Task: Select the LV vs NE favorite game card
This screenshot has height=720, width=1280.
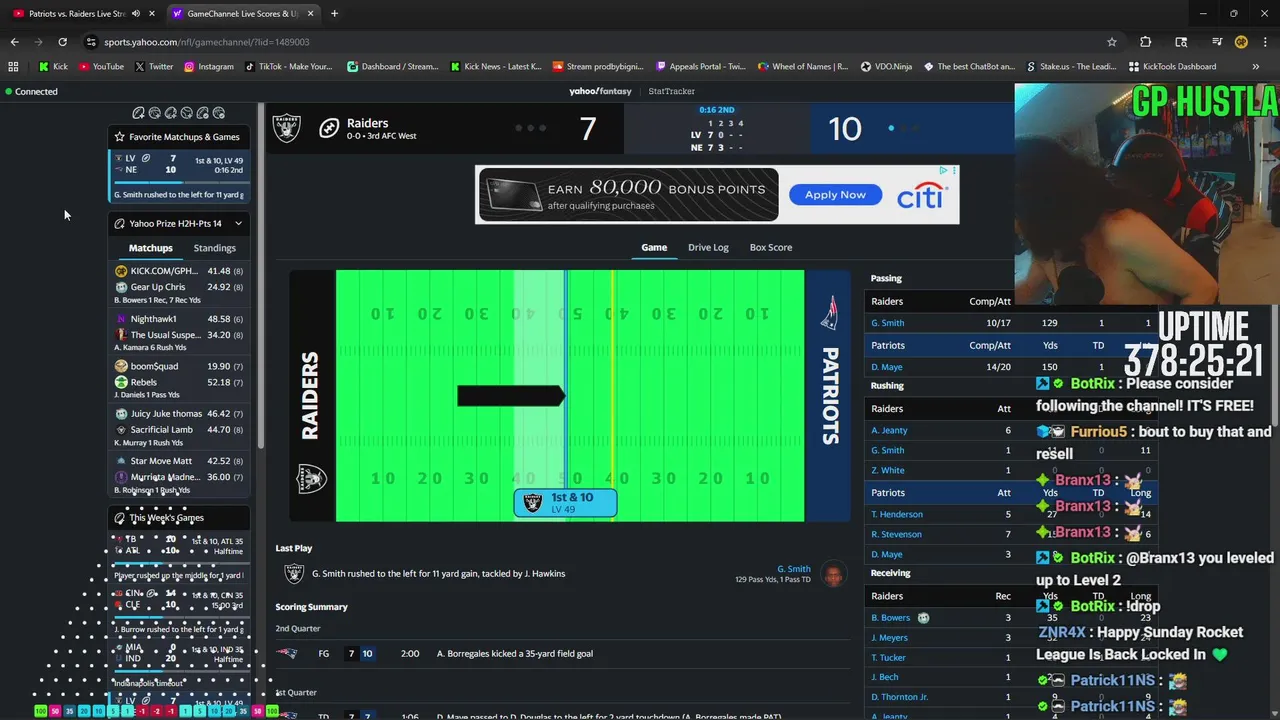Action: [179, 176]
